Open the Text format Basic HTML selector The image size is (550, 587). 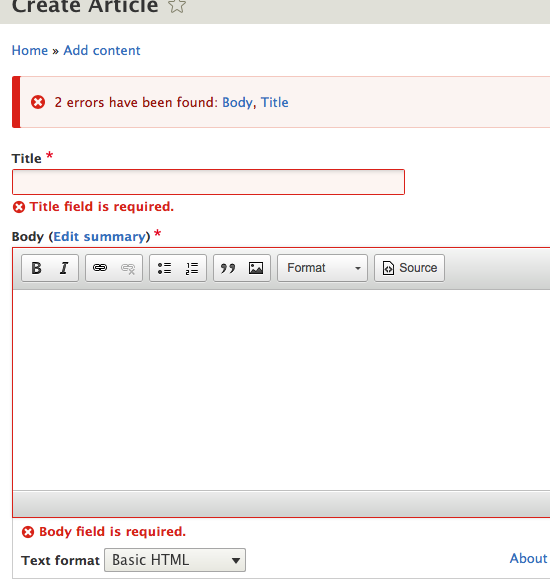pyautogui.click(x=175, y=560)
